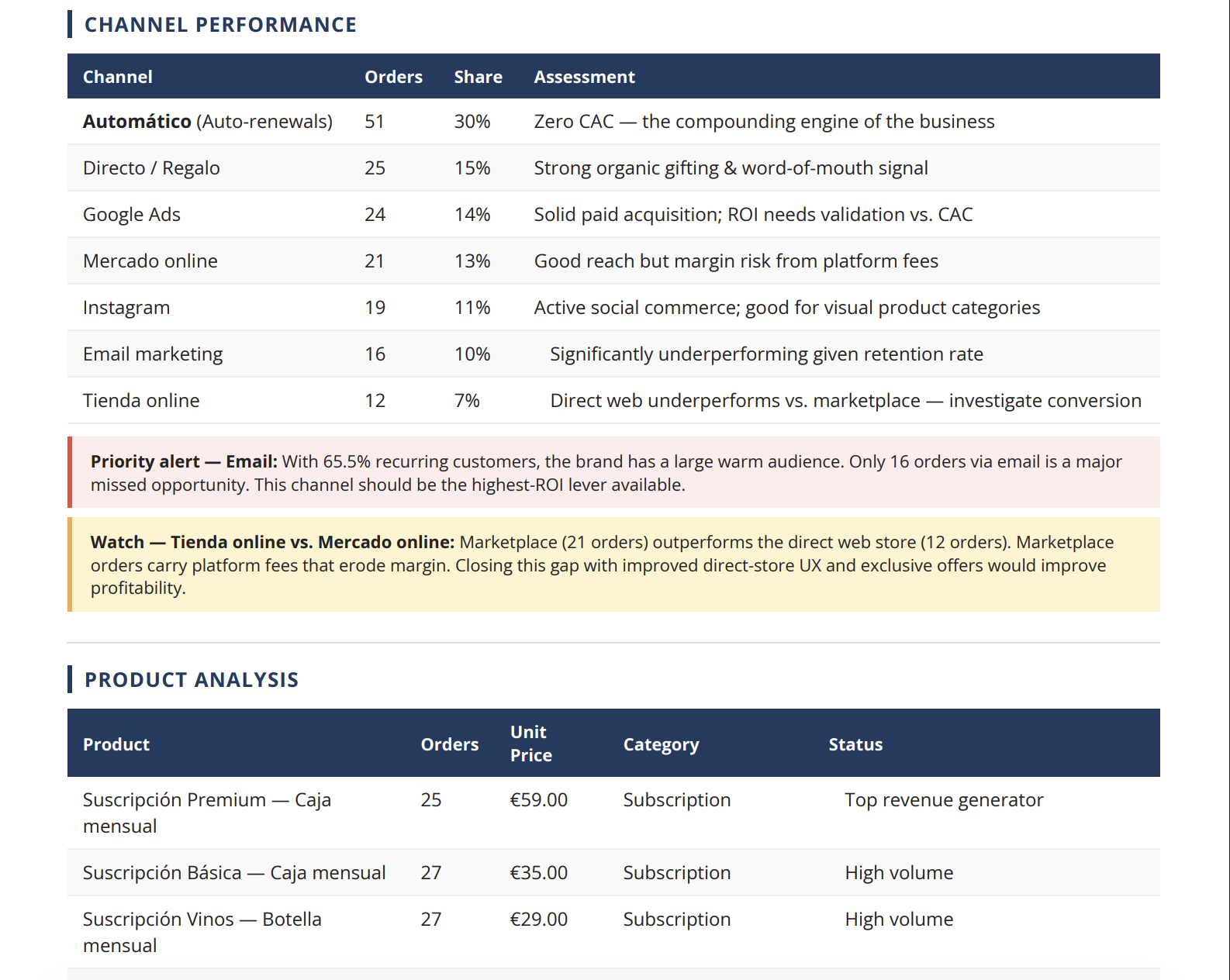Click the 13% share value
1230x980 pixels.
click(472, 261)
